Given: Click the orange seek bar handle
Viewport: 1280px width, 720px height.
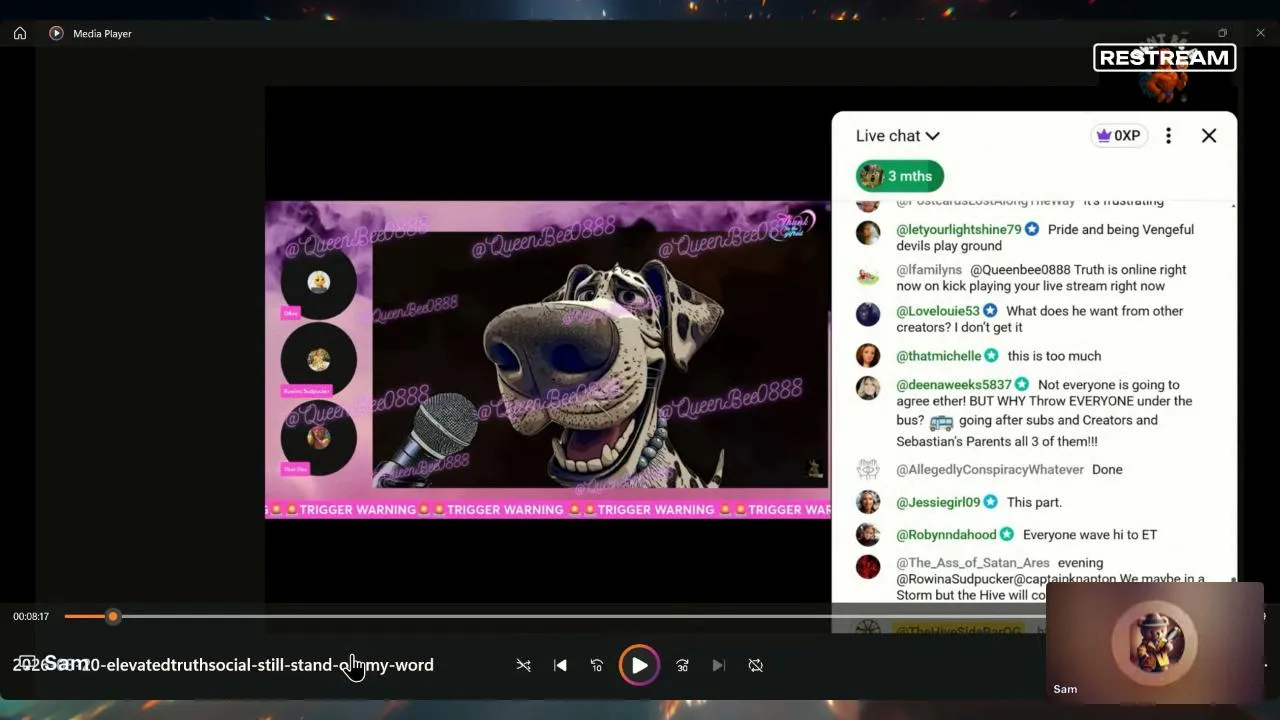Looking at the screenshot, I should pyautogui.click(x=113, y=616).
